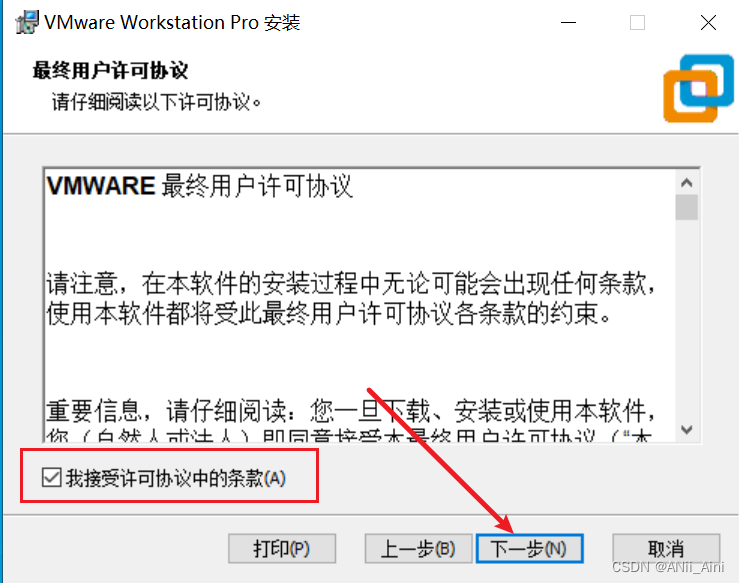Click the 请注意 paragraph in the license text

point(351,298)
